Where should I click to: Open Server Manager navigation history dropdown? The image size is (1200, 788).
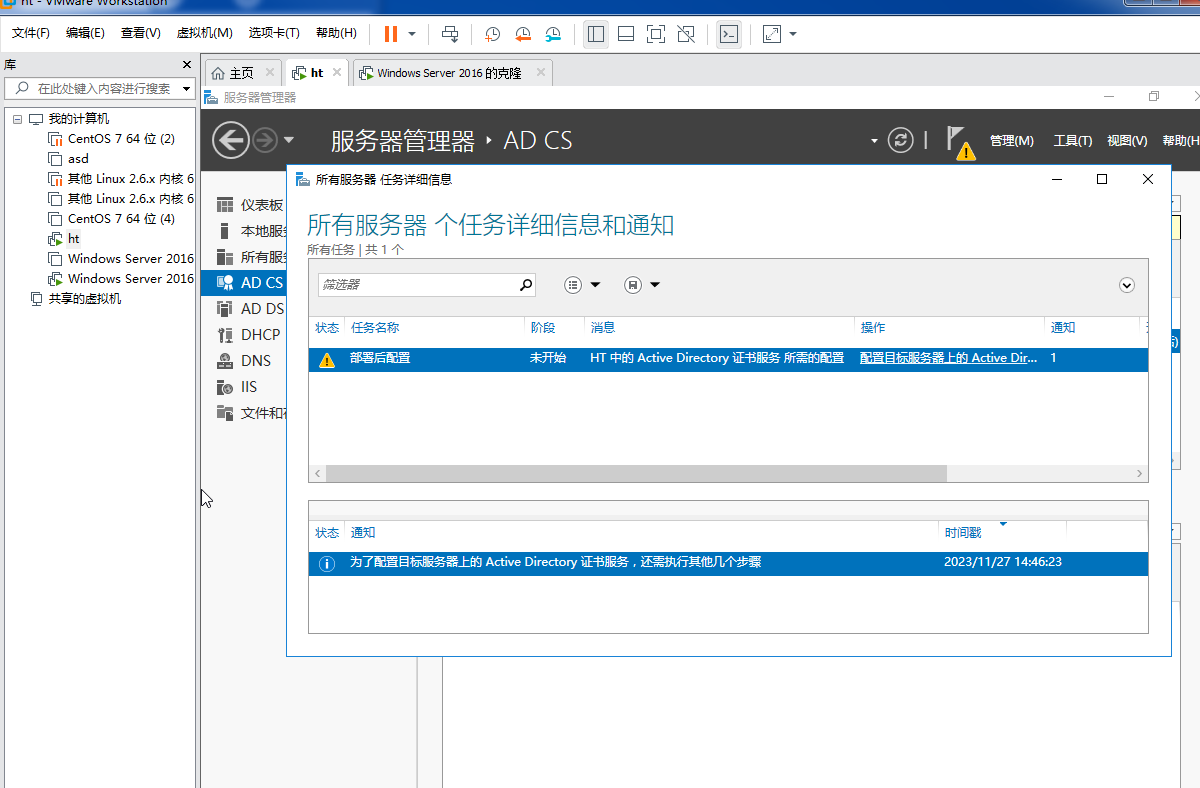[x=289, y=140]
